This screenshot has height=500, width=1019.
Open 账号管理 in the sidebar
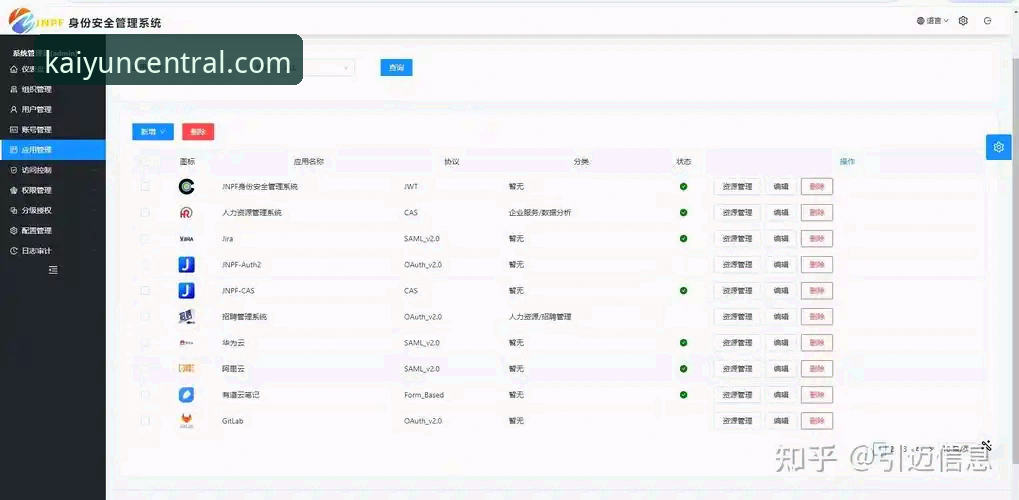click(53, 129)
